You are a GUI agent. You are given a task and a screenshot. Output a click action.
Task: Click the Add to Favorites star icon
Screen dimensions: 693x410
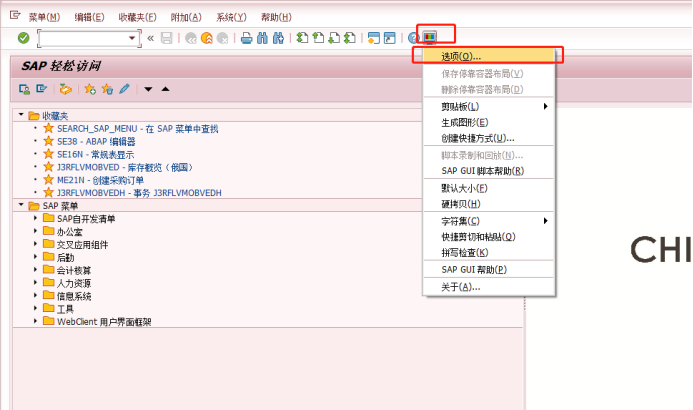pos(90,89)
